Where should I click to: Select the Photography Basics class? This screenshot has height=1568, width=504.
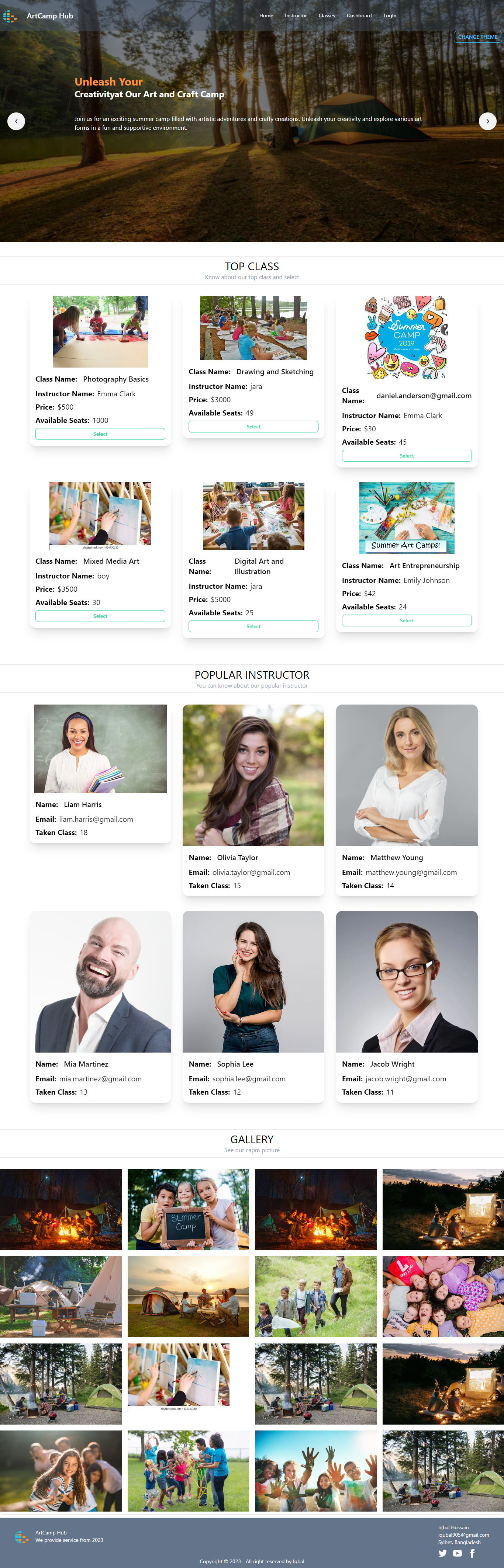(100, 434)
